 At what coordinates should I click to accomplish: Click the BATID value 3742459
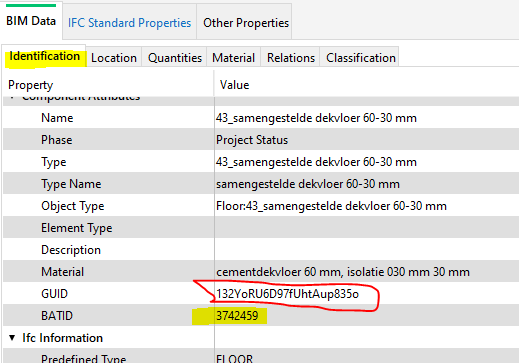237,316
